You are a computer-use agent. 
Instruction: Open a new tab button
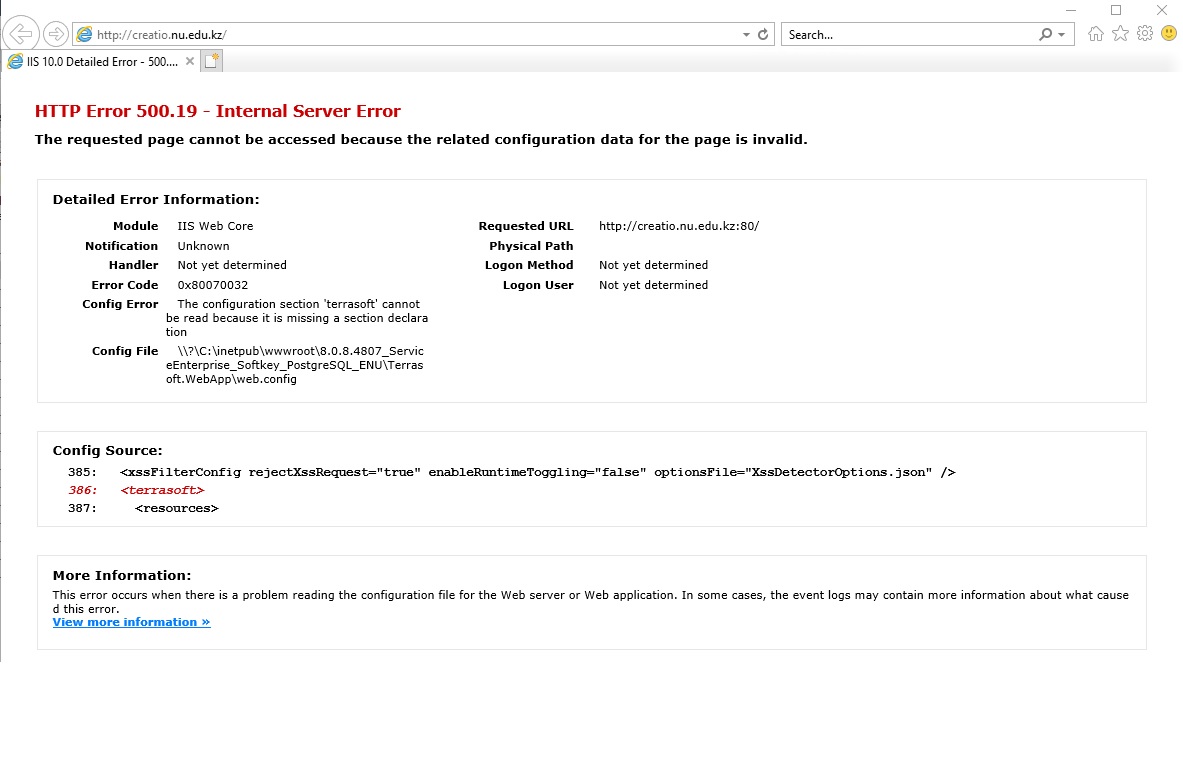(212, 61)
